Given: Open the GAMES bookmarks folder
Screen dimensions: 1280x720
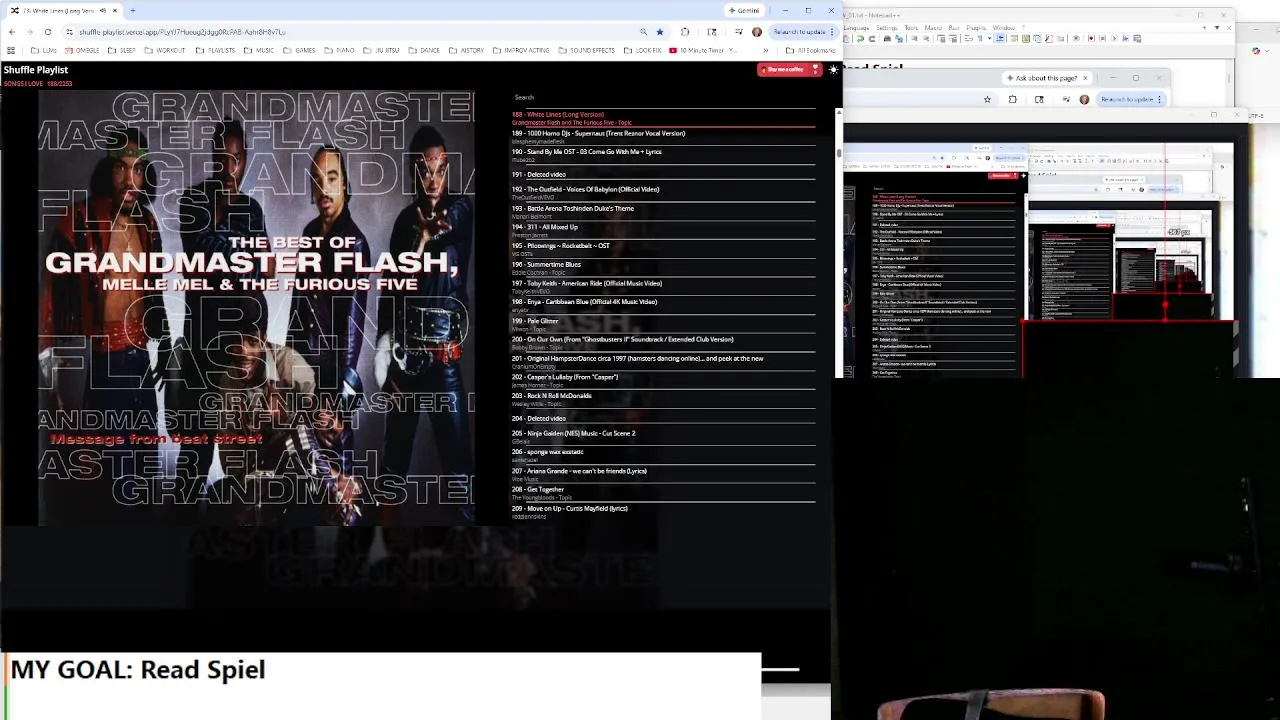Looking at the screenshot, I should tap(299, 50).
